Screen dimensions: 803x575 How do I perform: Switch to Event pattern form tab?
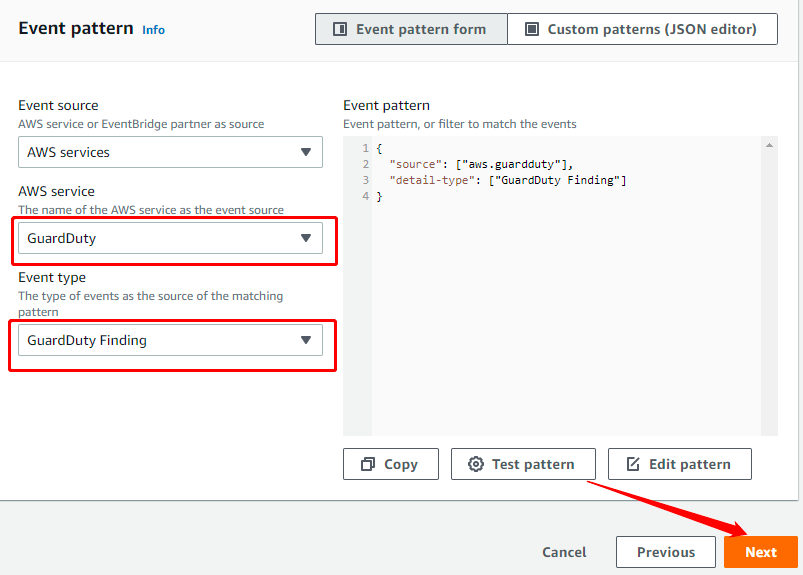point(411,29)
